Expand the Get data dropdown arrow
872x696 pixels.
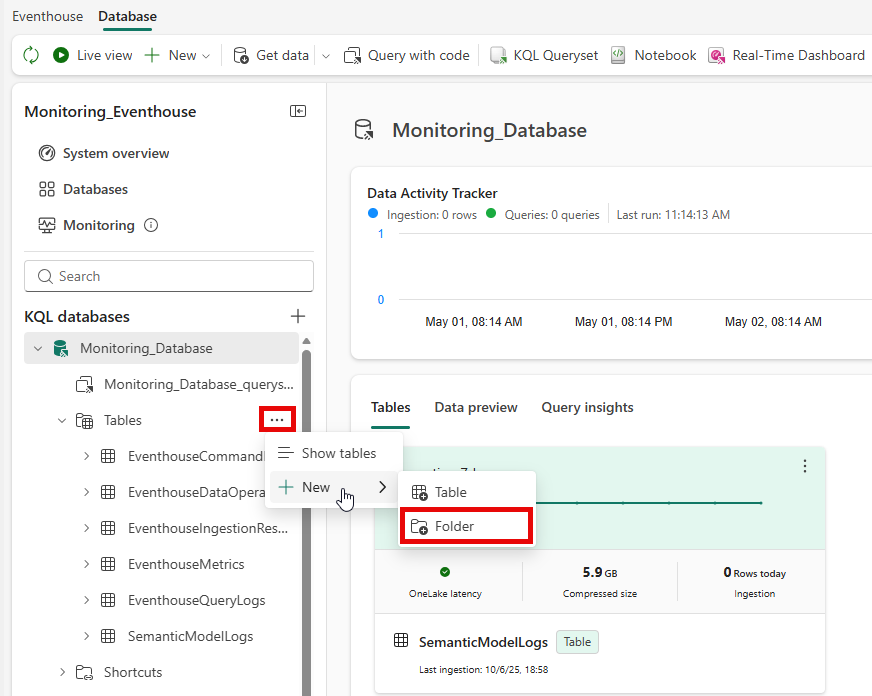coord(326,56)
